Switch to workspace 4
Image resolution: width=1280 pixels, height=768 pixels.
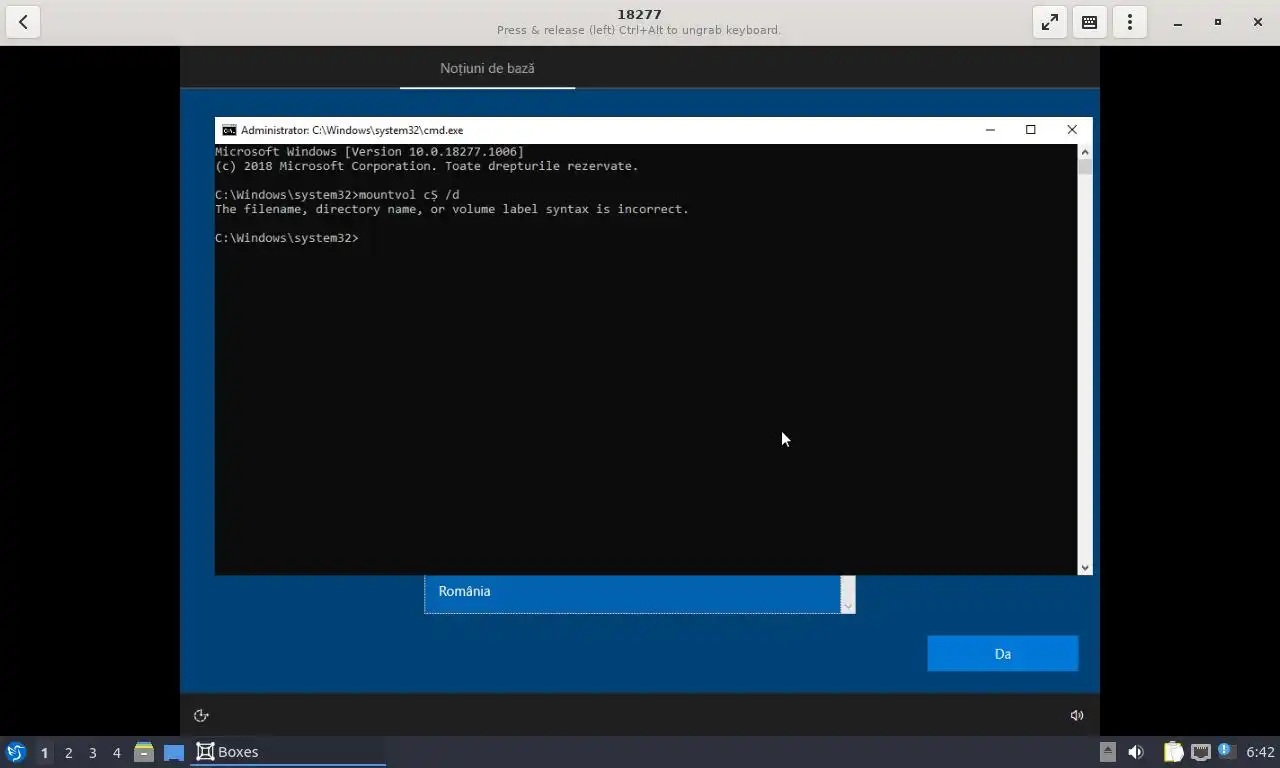coord(116,752)
